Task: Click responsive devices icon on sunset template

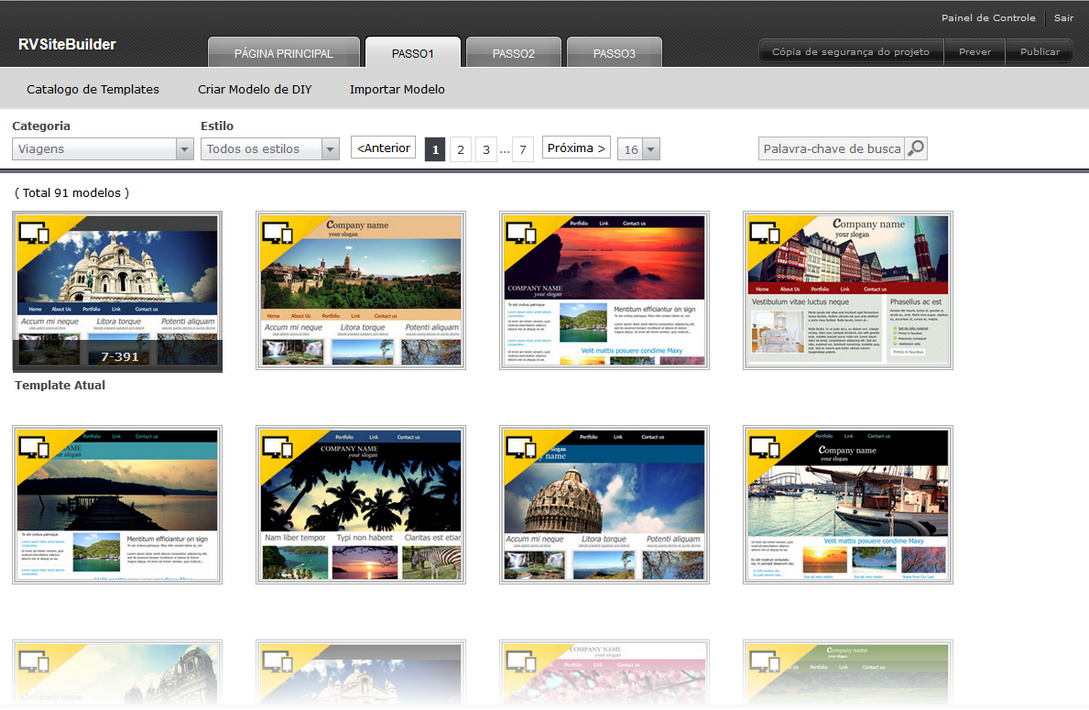Action: [x=521, y=232]
